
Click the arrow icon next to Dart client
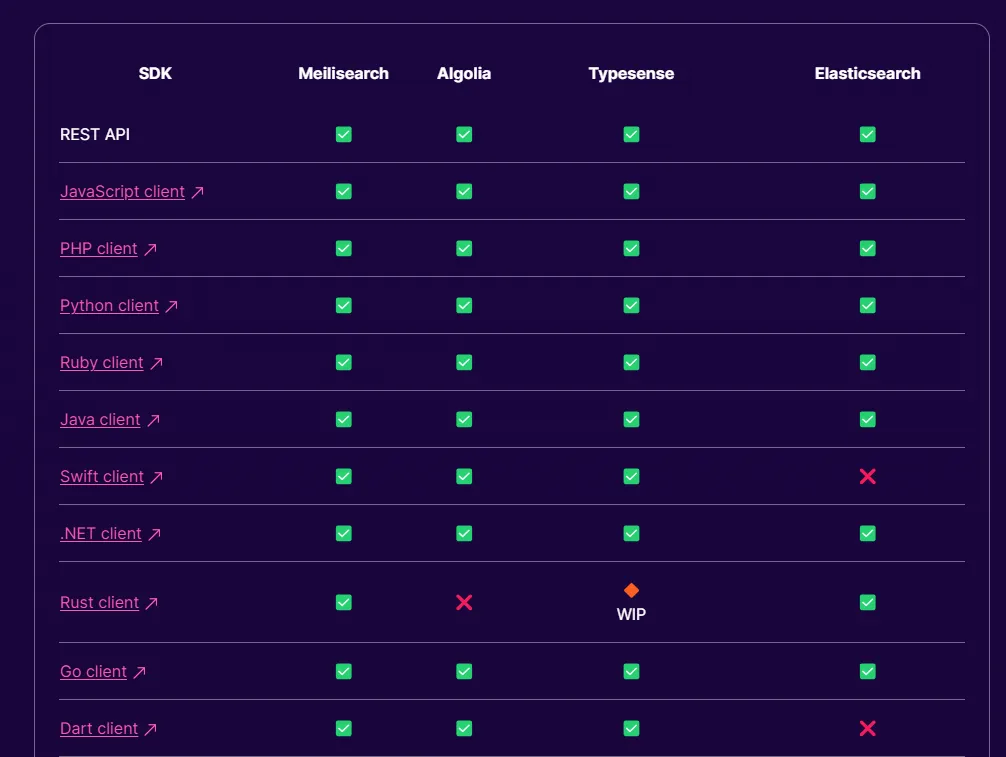point(151,729)
